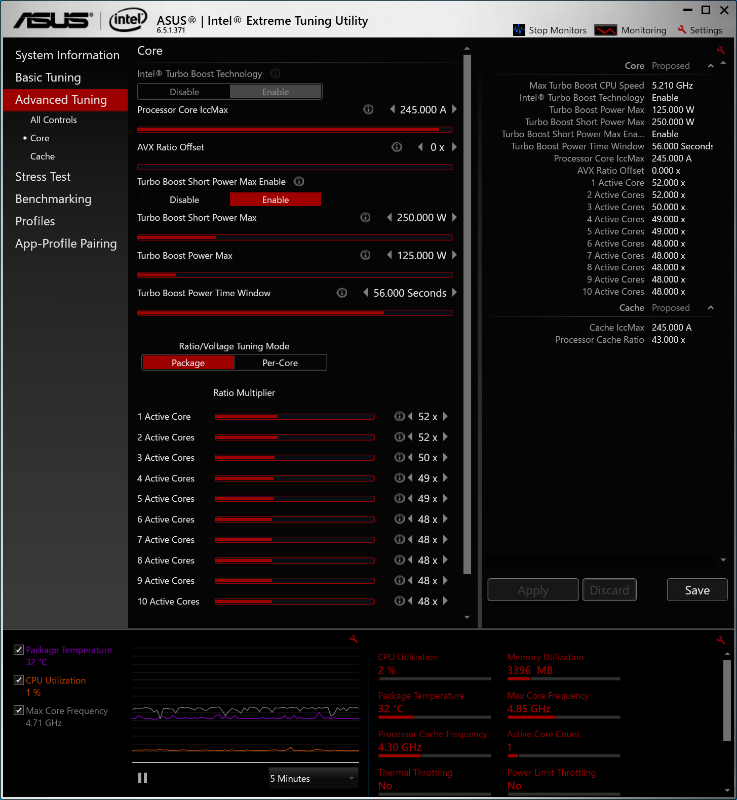Click info icon for 1 Active Core
Image resolution: width=737 pixels, height=800 pixels.
tap(399, 416)
